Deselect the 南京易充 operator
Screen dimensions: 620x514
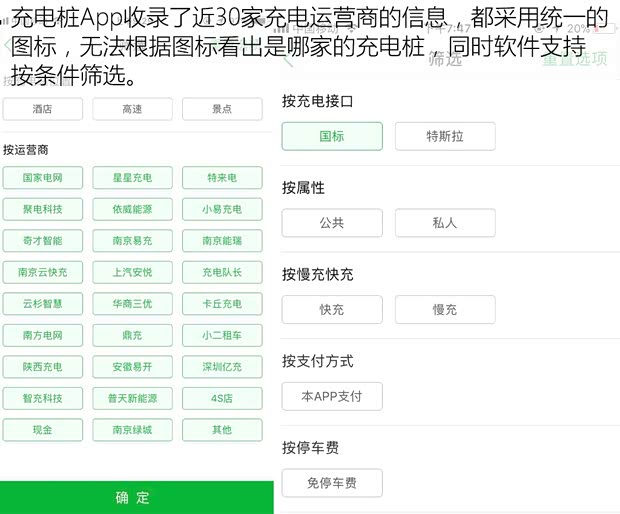(x=132, y=240)
